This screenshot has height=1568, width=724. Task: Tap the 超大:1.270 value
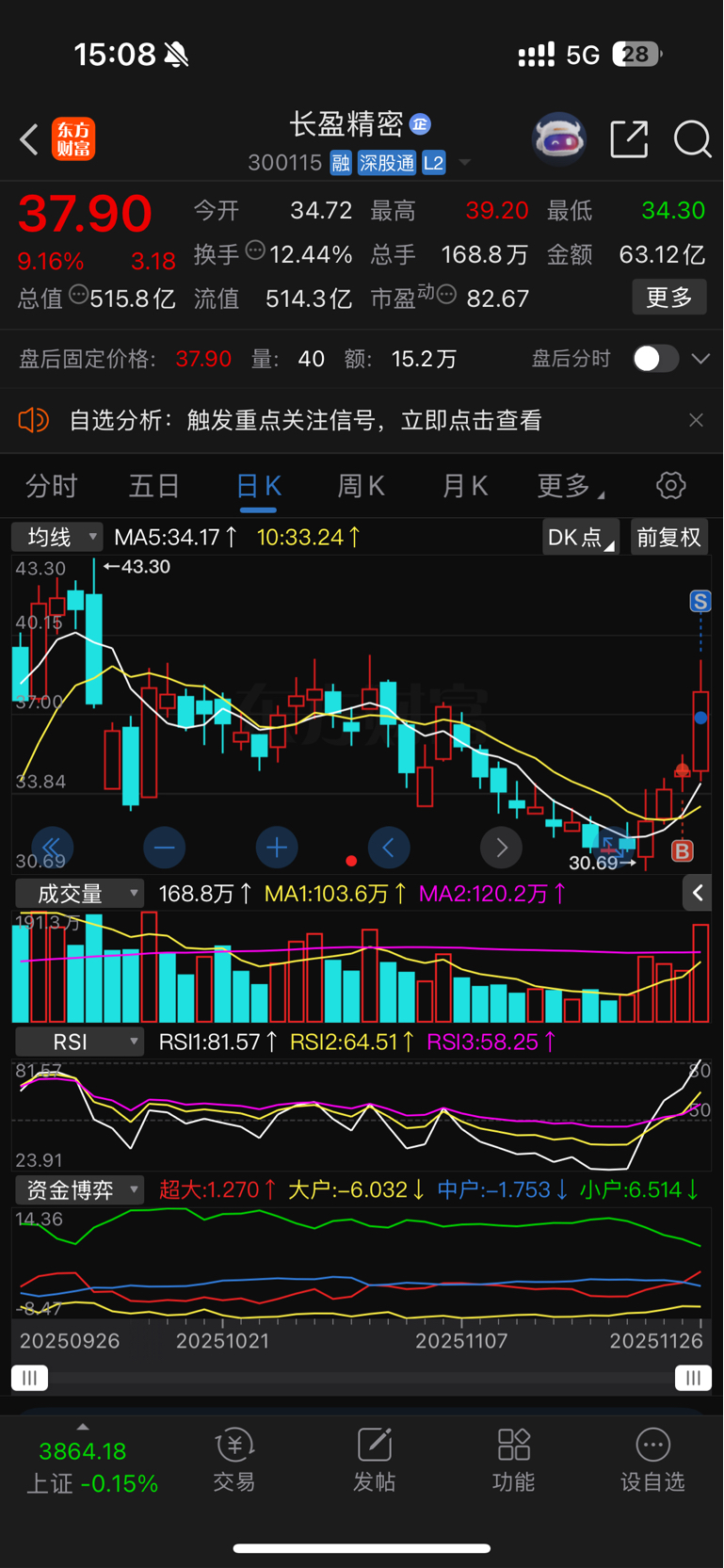pos(217,1189)
